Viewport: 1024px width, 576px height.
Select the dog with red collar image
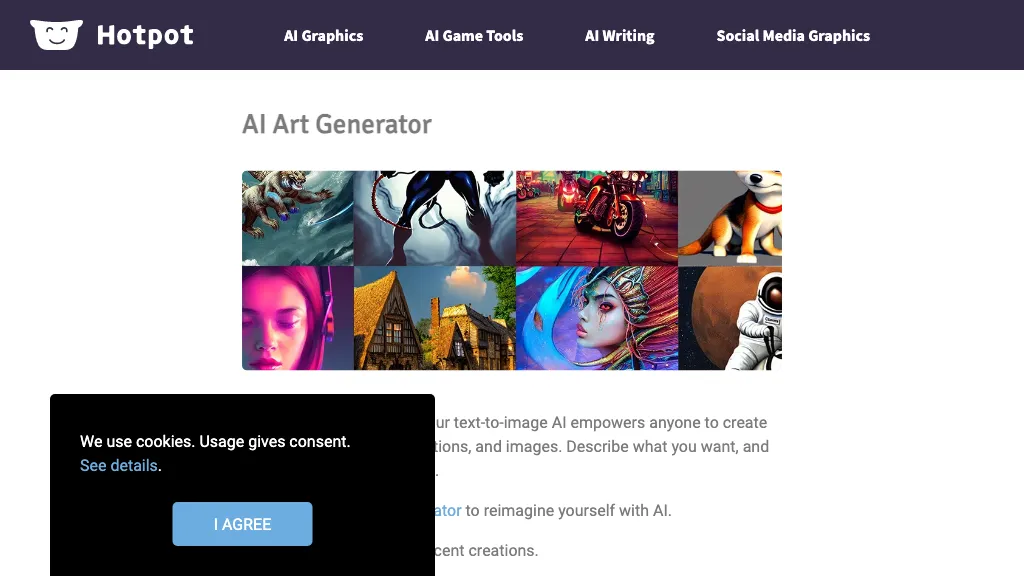pos(730,217)
